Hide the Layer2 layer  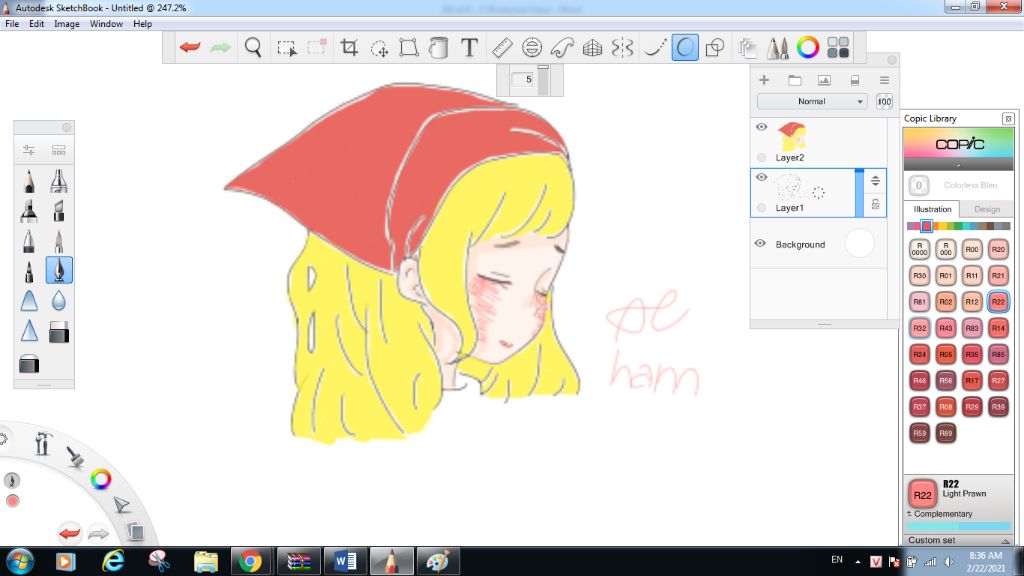[x=761, y=127]
